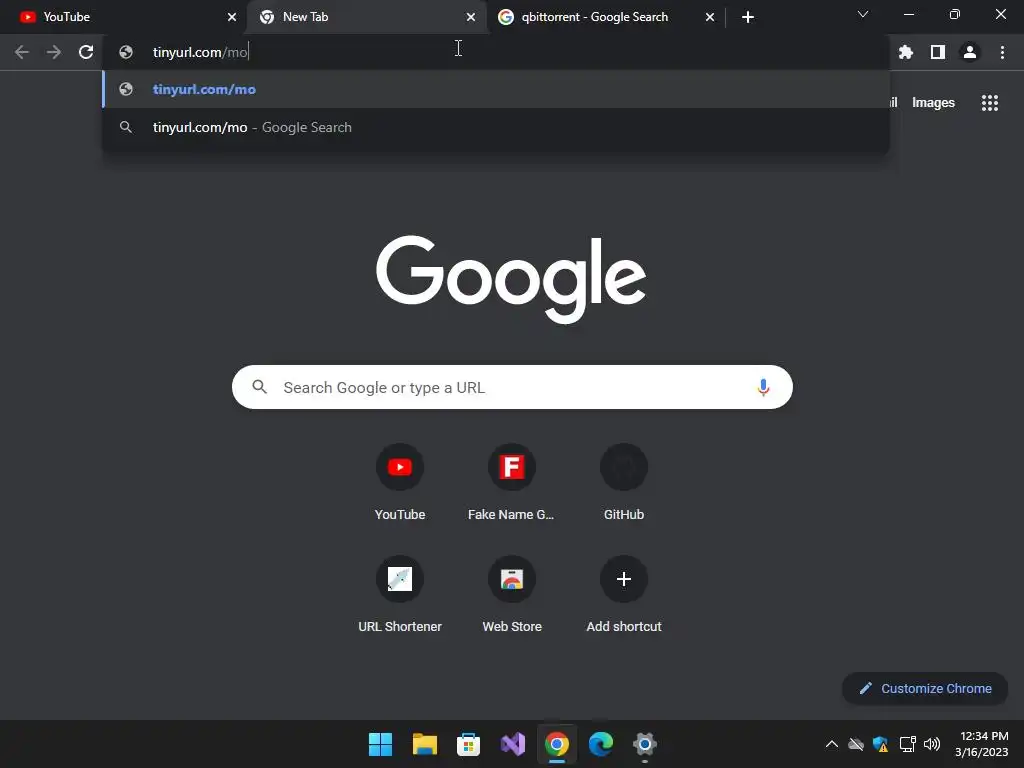The height and width of the screenshot is (768, 1024).
Task: Click the browser back arrow
Action: click(x=22, y=52)
